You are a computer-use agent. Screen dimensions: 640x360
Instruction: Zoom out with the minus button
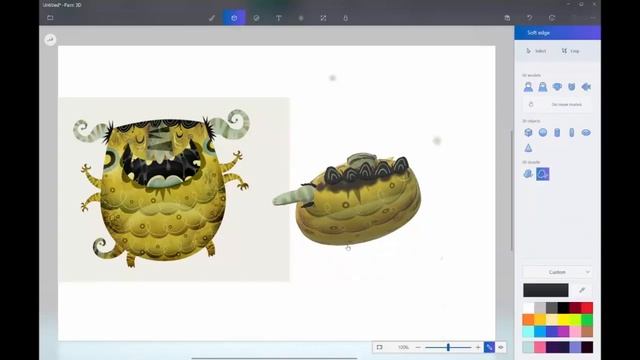coord(418,347)
